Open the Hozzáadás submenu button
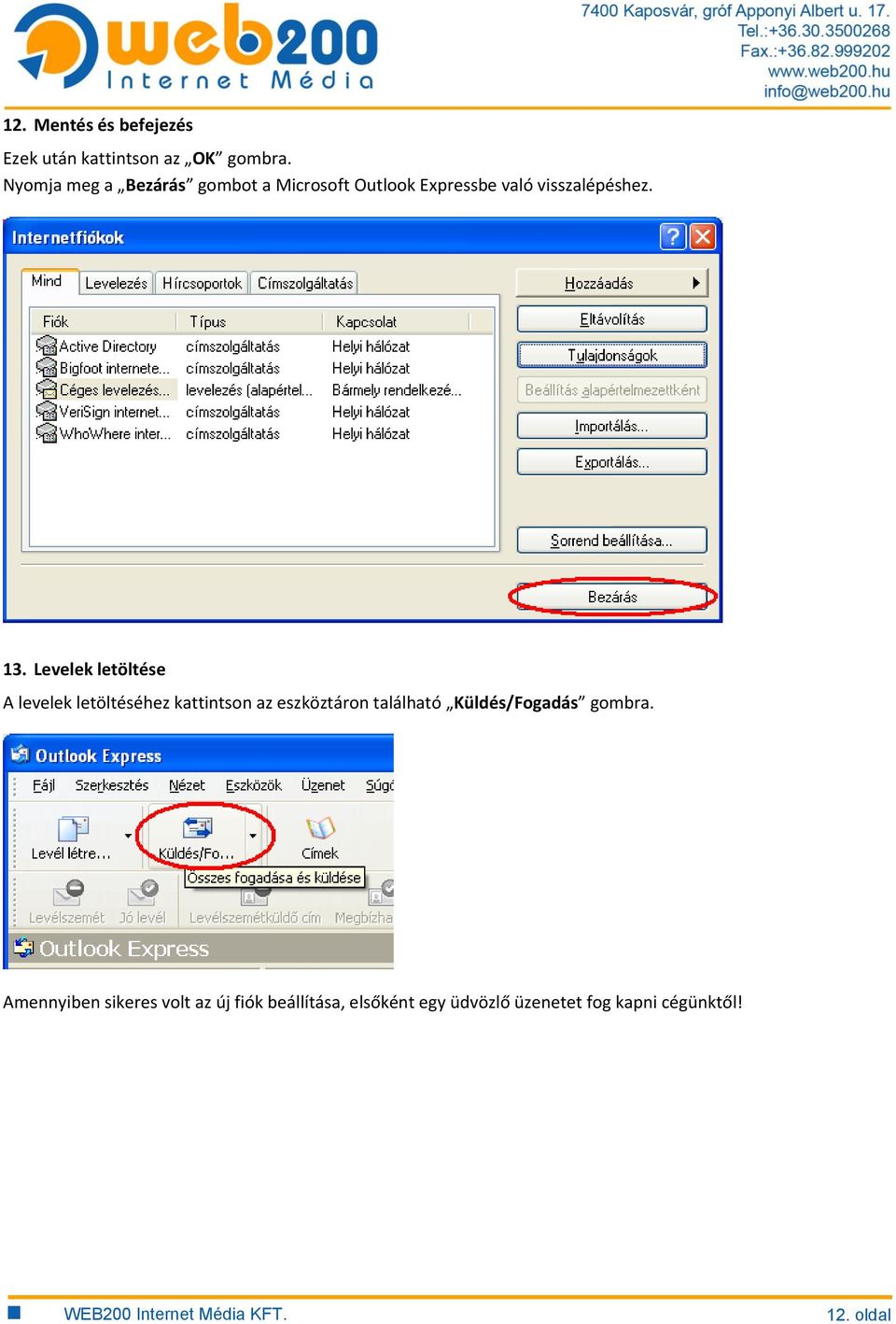896x1324 pixels. (612, 283)
